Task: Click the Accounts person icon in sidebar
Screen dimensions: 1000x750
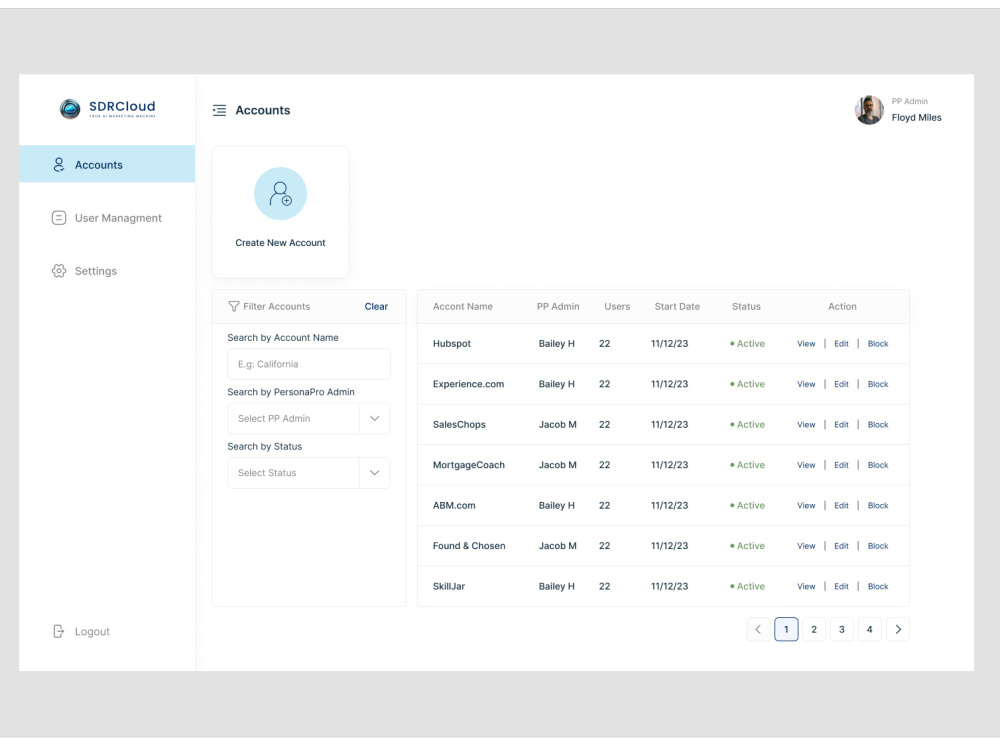Action: click(x=59, y=165)
